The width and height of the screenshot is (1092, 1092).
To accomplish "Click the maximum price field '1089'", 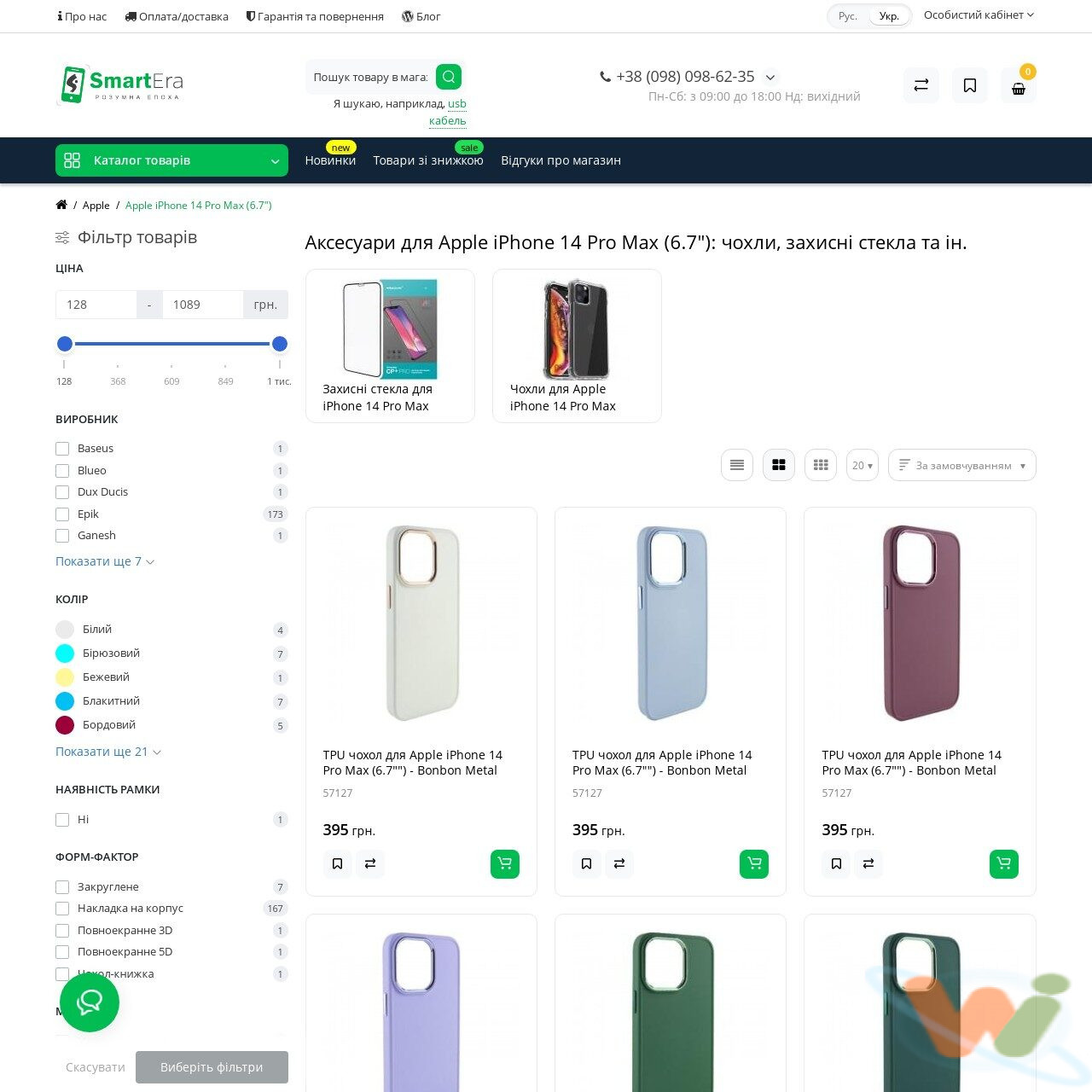I will pyautogui.click(x=203, y=305).
